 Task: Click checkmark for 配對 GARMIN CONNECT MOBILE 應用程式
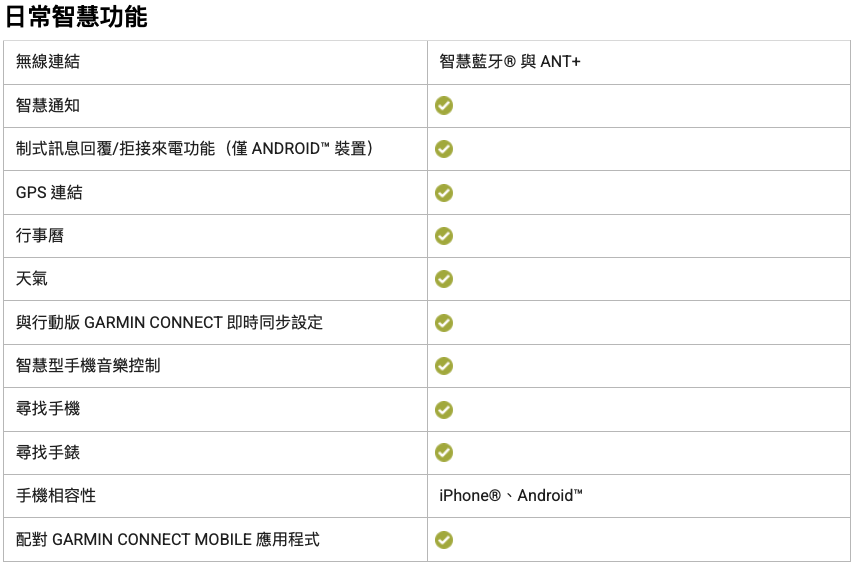pyautogui.click(x=444, y=540)
